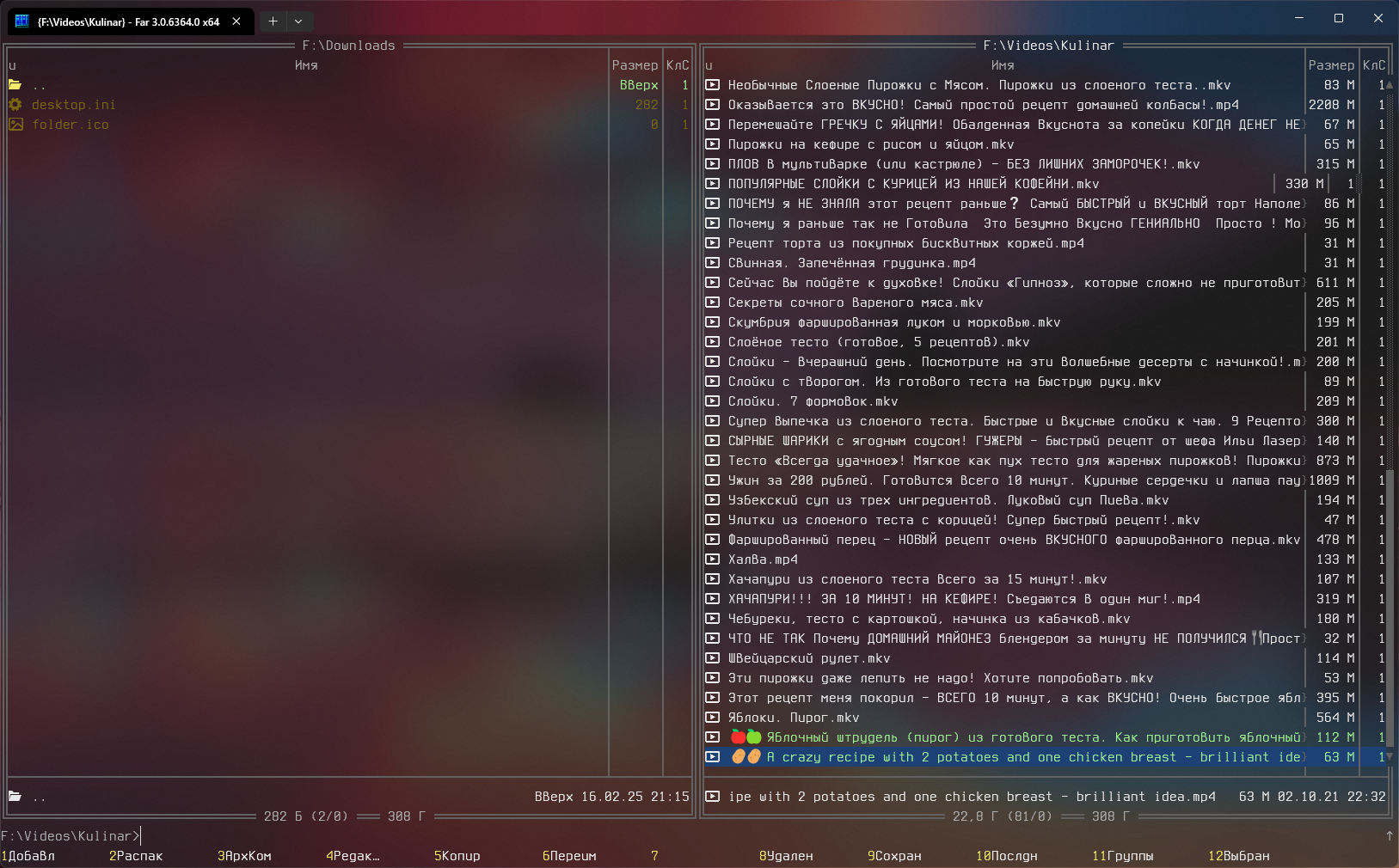Viewport: 1399px width, 868px height.
Task: Click the F6 'Переим' key bar button
Action: coord(569,856)
